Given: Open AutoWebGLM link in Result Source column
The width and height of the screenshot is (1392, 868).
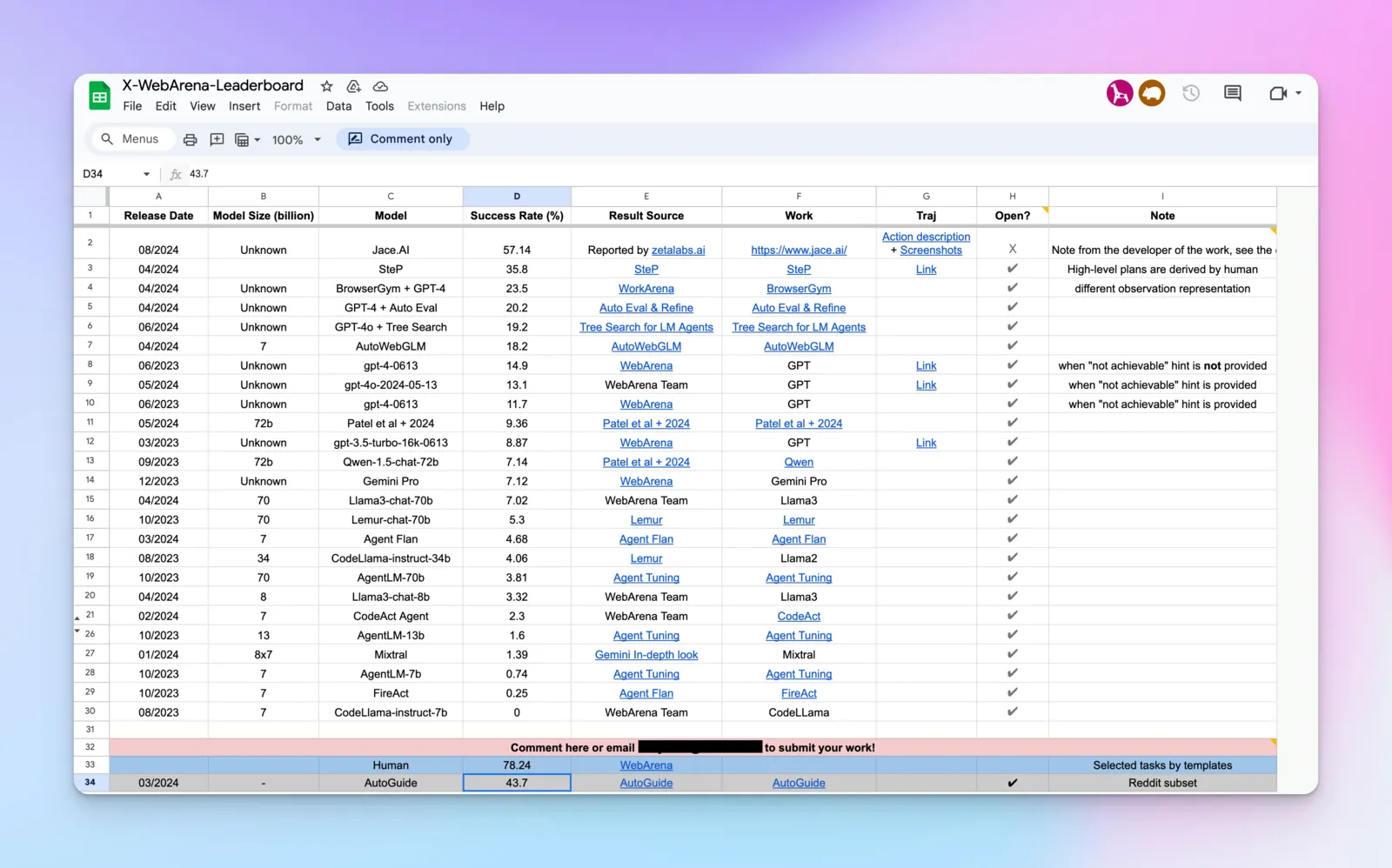Looking at the screenshot, I should click(646, 346).
